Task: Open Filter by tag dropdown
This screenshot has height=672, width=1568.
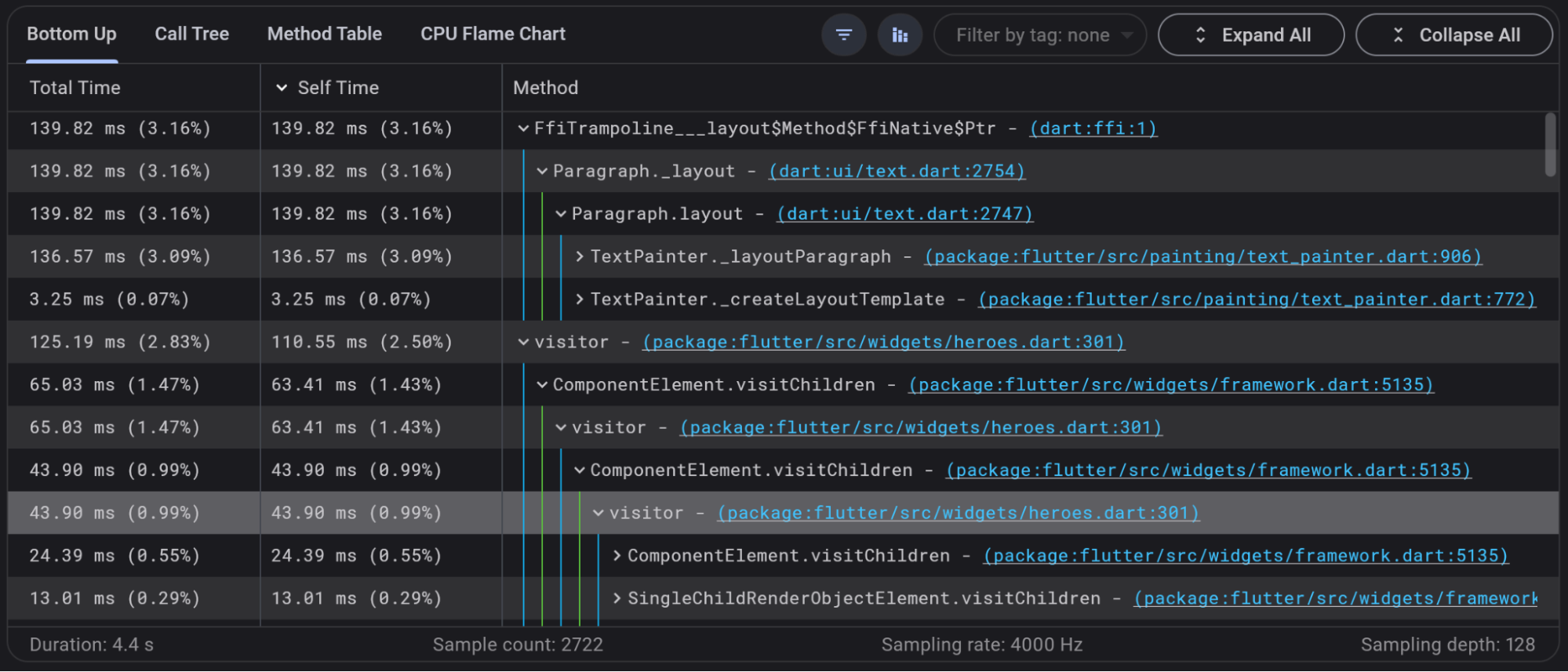Action: [x=1039, y=35]
